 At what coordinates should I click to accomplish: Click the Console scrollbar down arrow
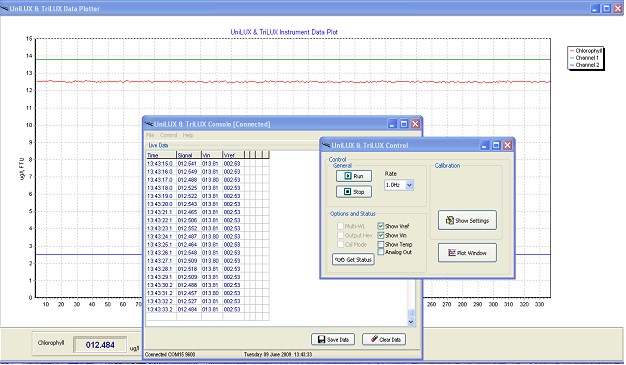(x=411, y=321)
